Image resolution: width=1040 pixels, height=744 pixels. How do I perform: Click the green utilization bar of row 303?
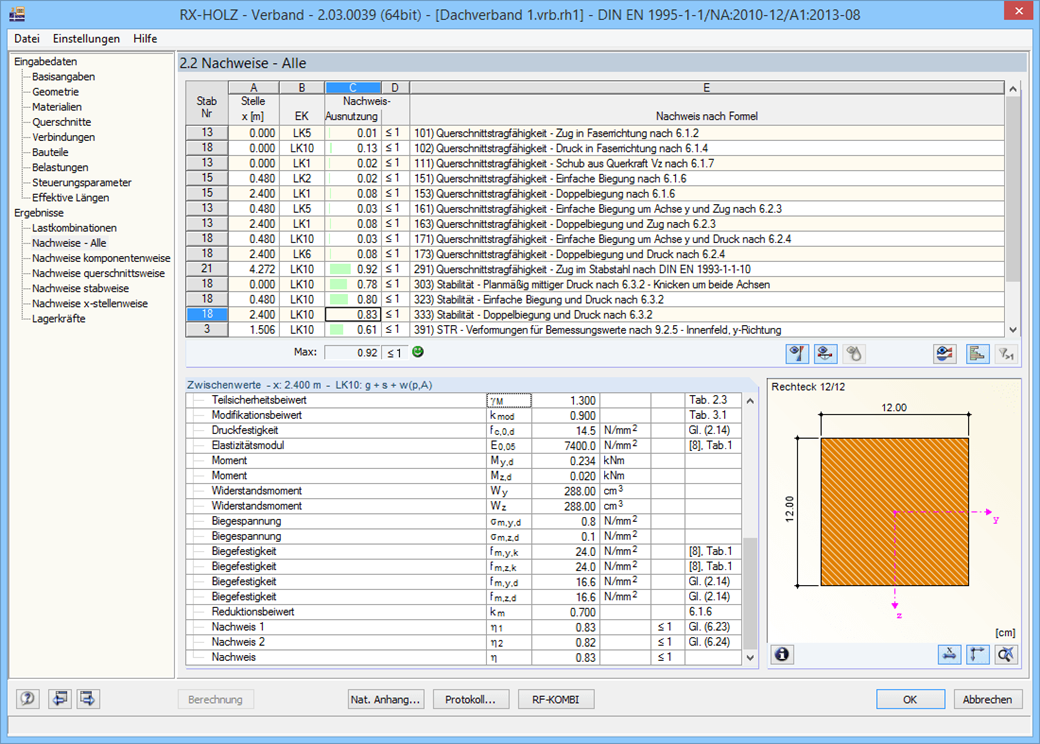click(338, 284)
